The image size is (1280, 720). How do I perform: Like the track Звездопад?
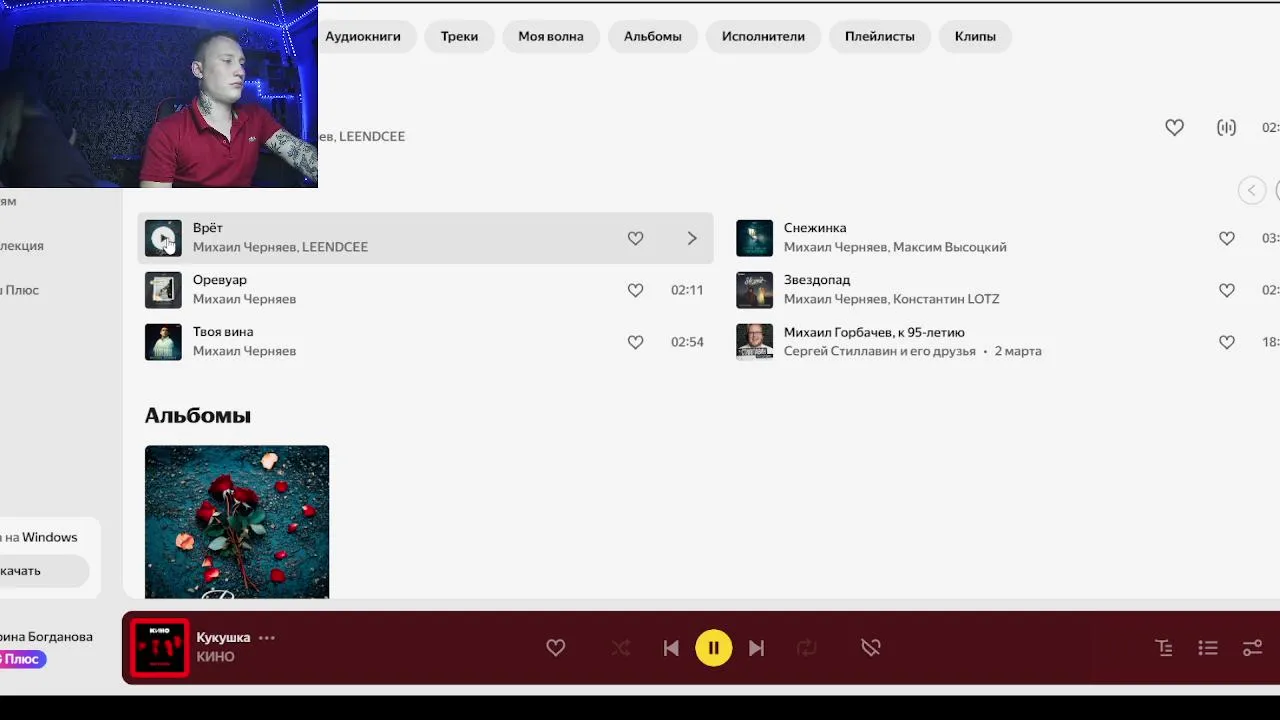(1227, 290)
